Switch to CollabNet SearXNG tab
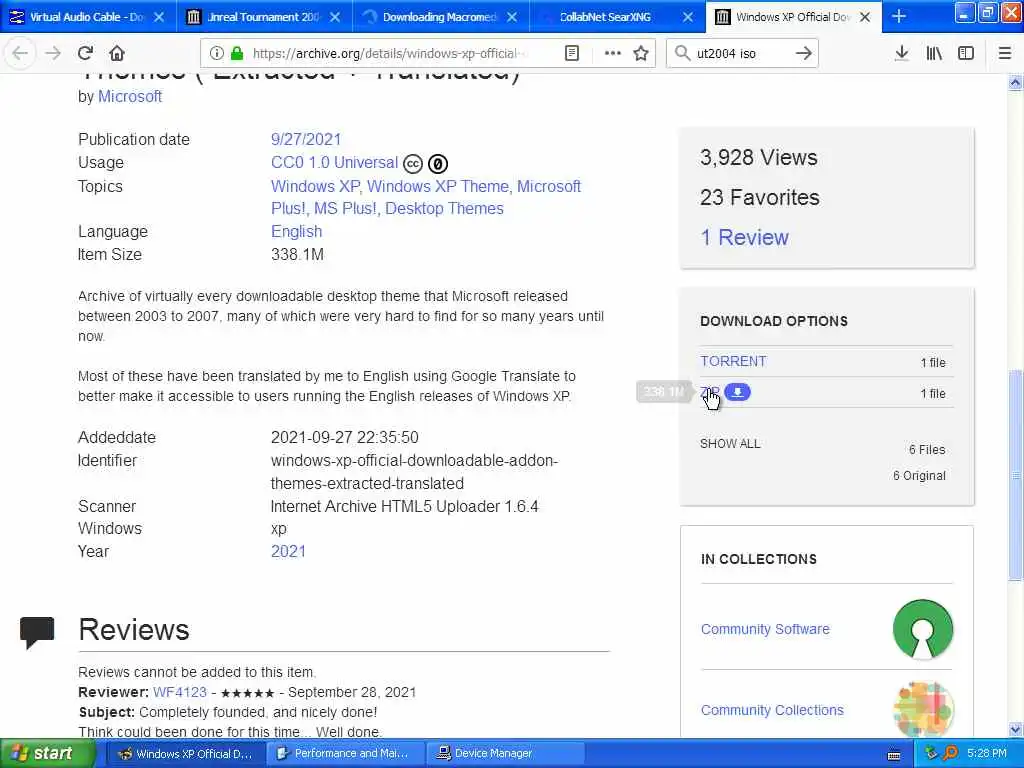The height and width of the screenshot is (768, 1024). coord(617,17)
